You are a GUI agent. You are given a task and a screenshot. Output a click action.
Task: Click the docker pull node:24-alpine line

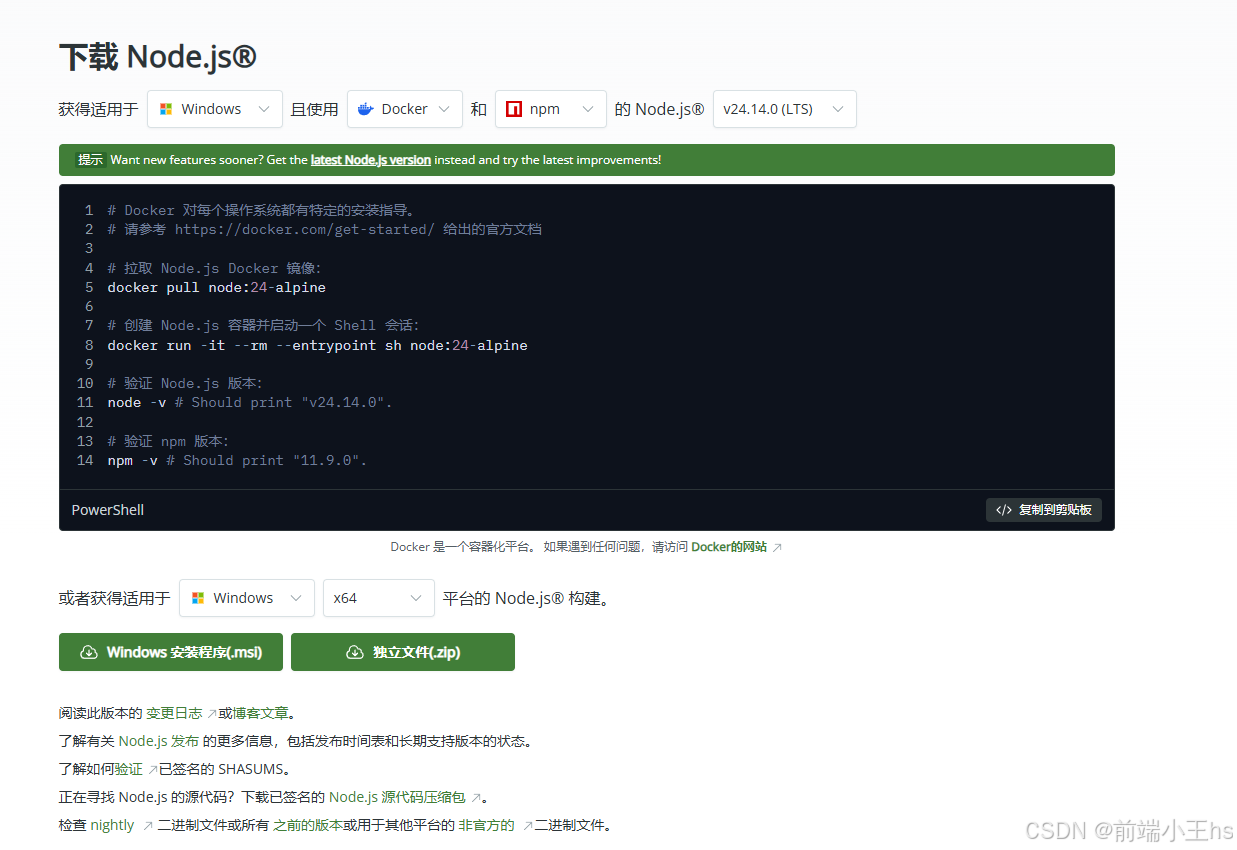[x=217, y=288]
